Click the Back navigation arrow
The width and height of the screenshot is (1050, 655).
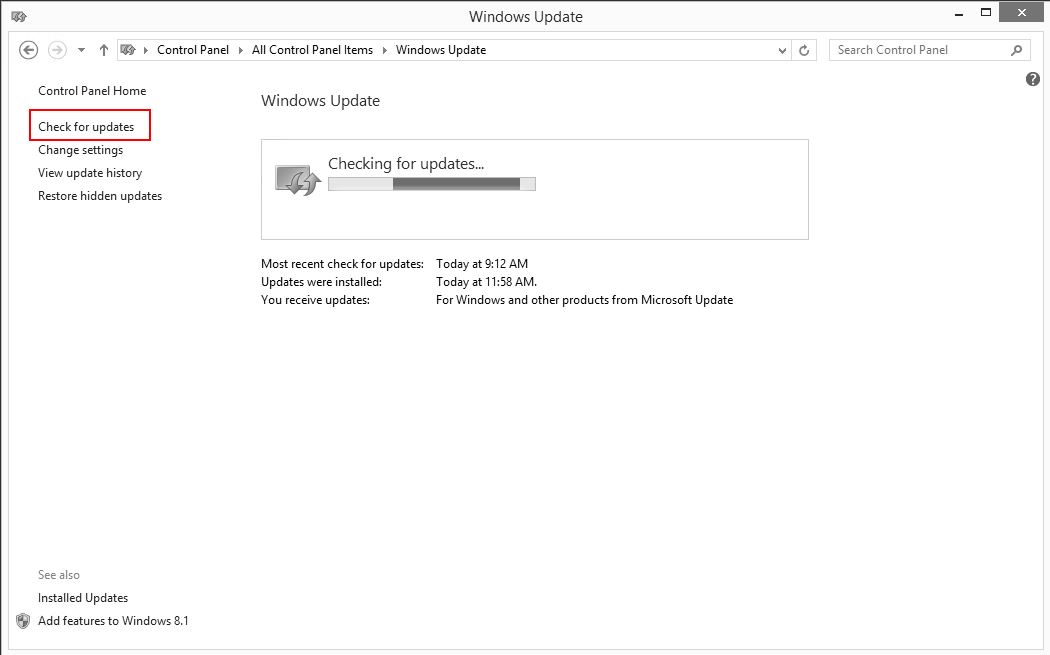pyautogui.click(x=28, y=50)
